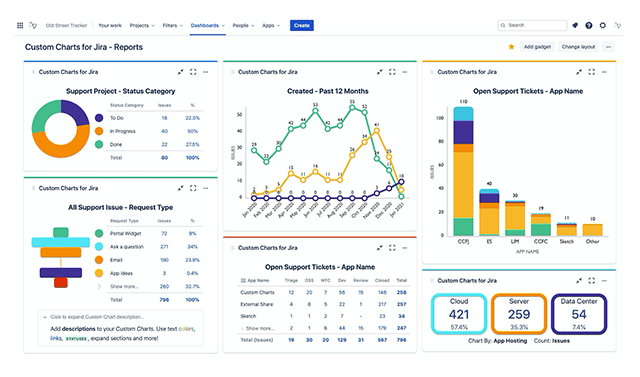Toggle the dashboard favorite star
This screenshot has width=640, height=377.
pos(511,47)
